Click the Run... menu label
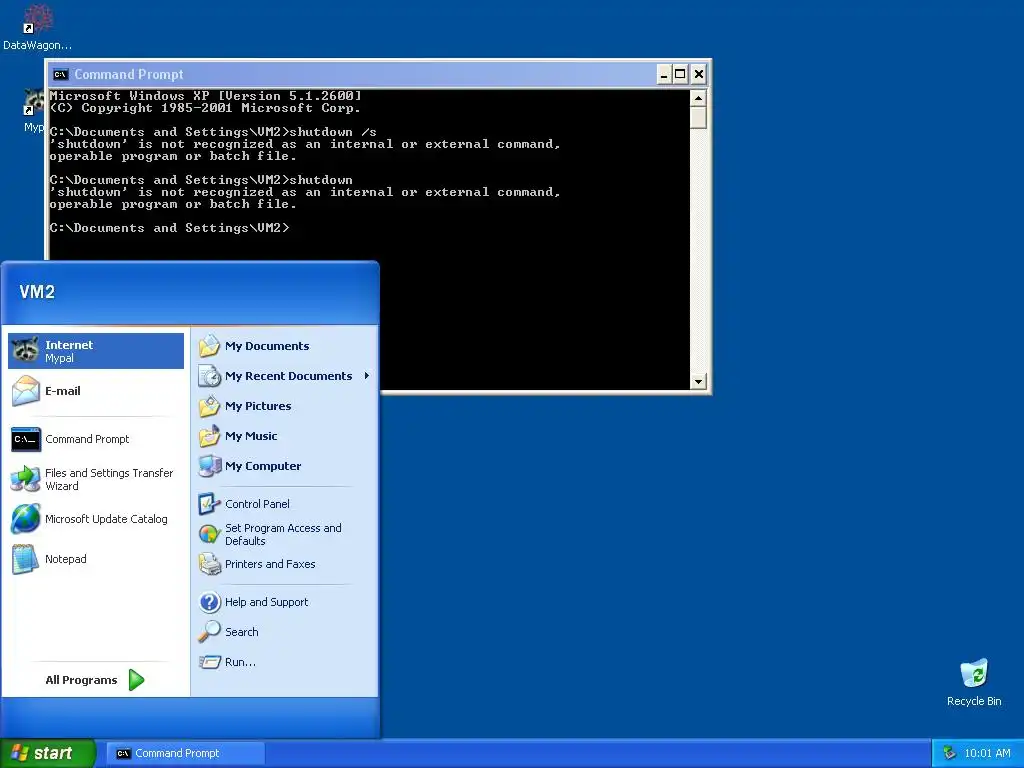 [240, 662]
